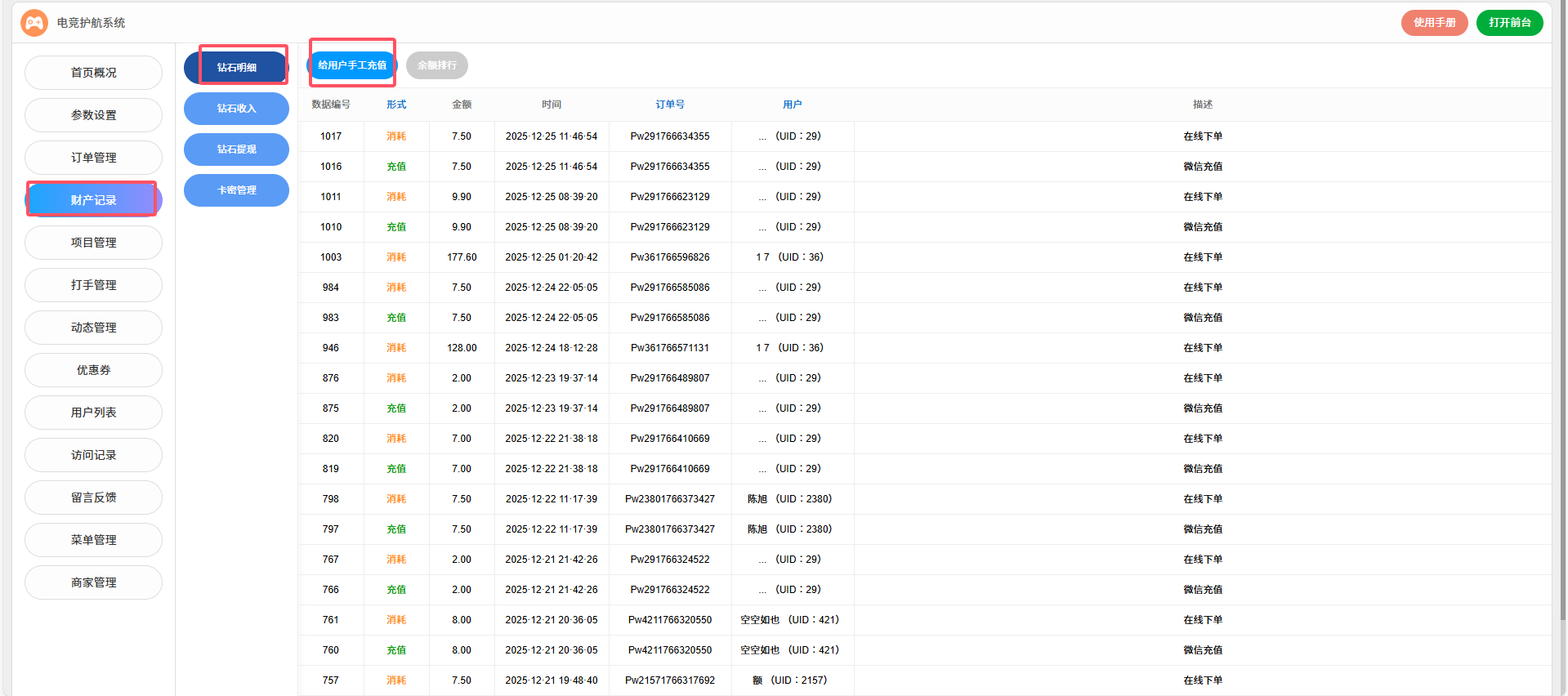Open 订单管理 in the sidebar
Image resolution: width=1568 pixels, height=696 pixels.
click(93, 158)
